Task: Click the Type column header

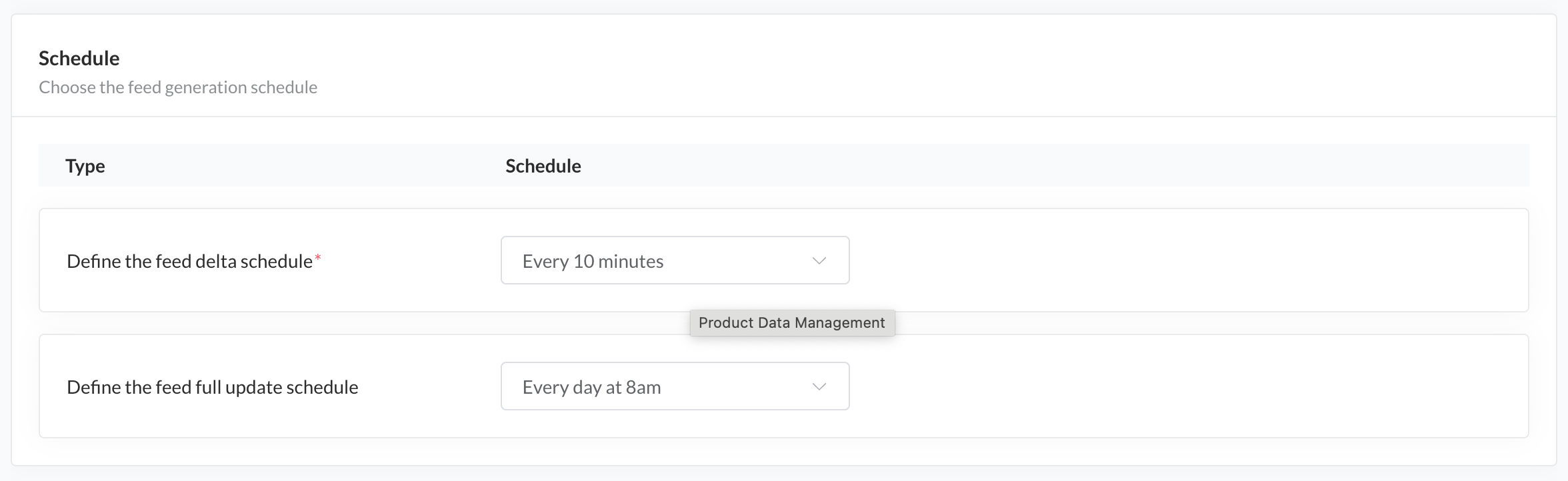Action: [x=85, y=166]
